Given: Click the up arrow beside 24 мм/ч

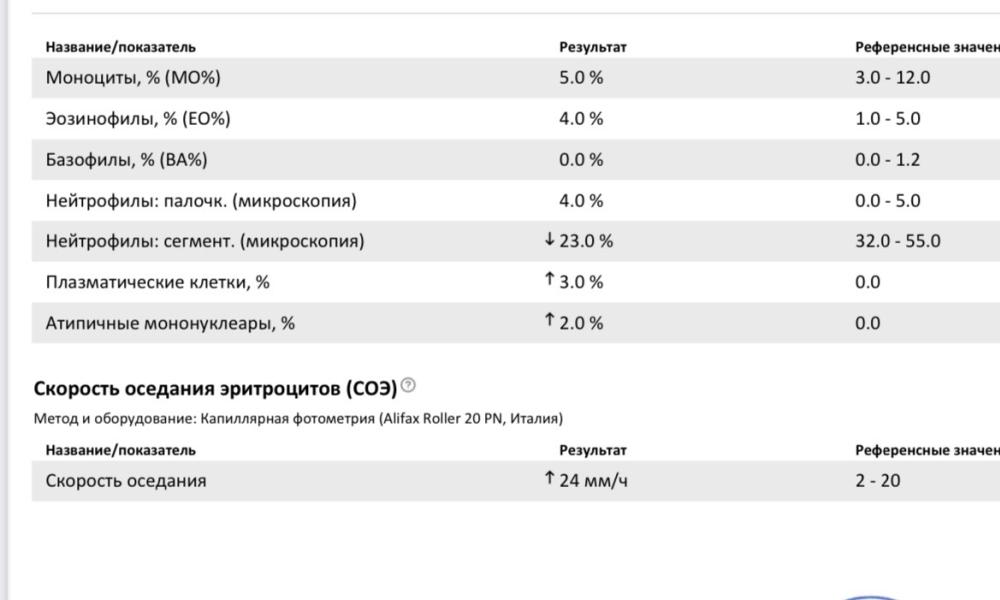Looking at the screenshot, I should point(549,478).
